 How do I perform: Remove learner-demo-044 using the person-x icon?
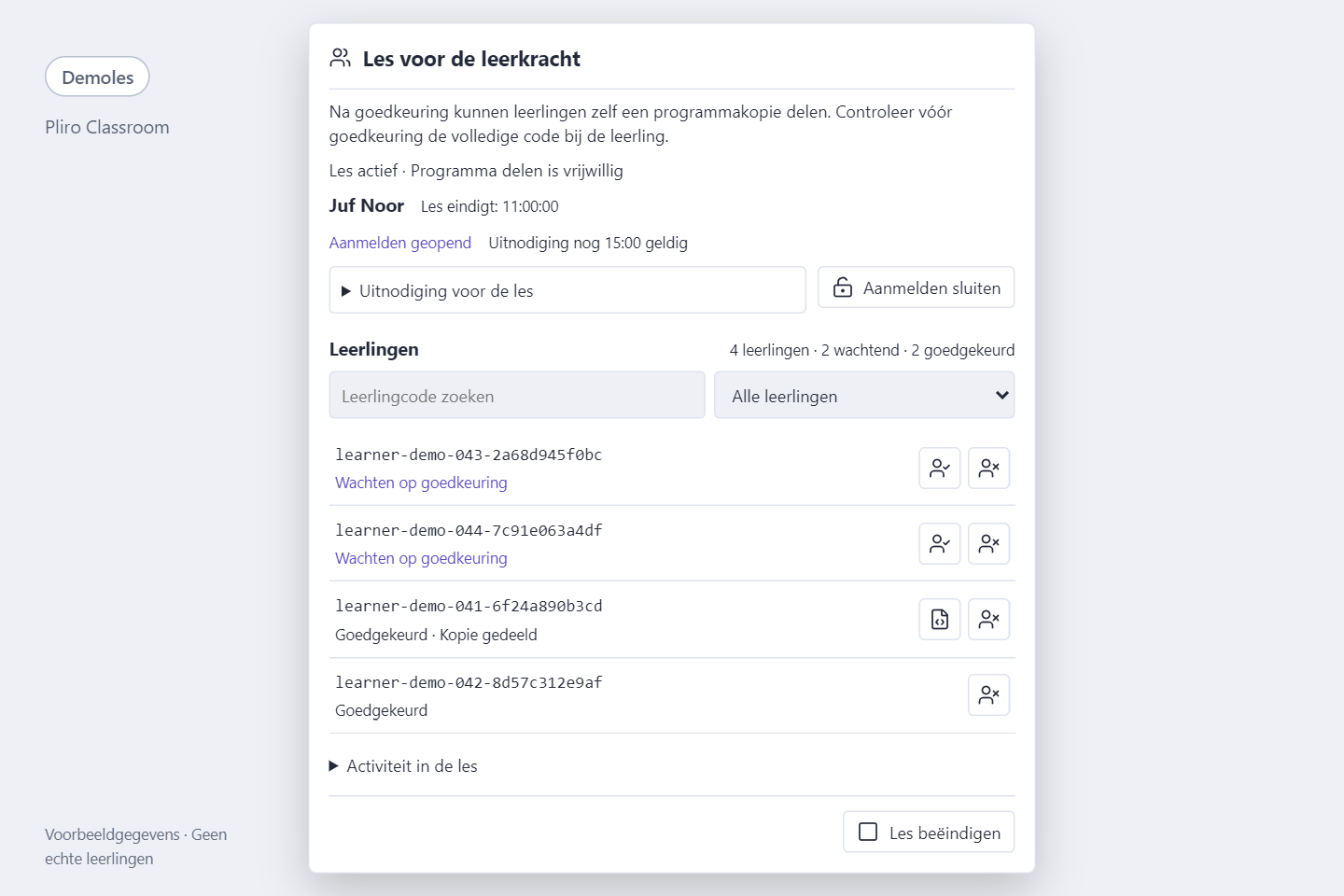pos(988,543)
